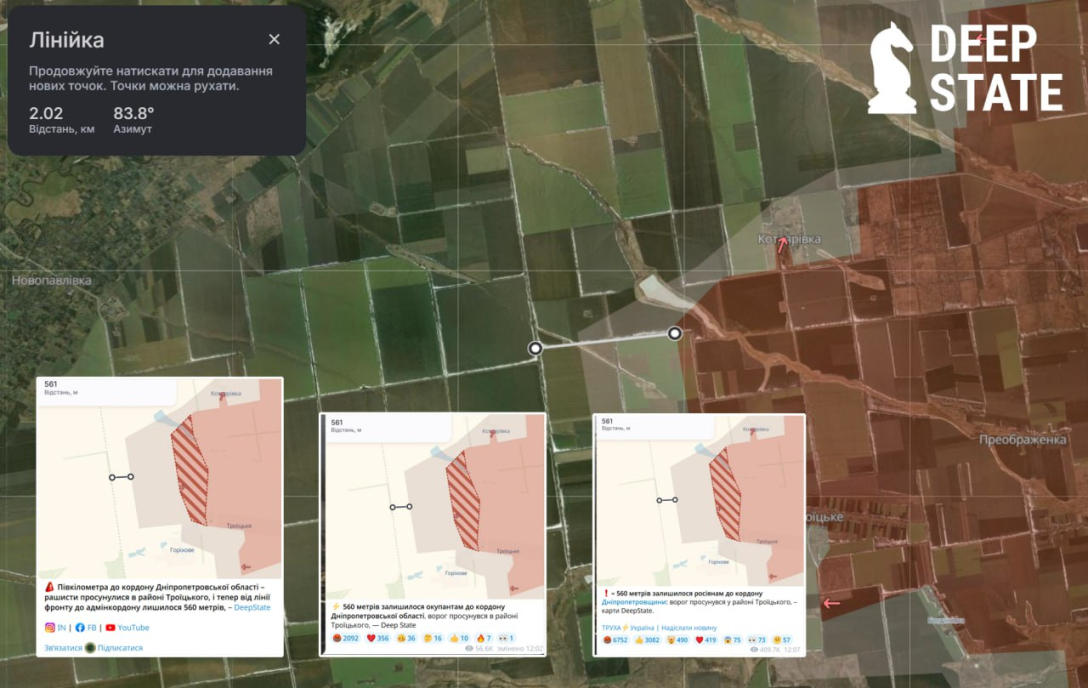1088x688 pixels.
Task: Click the Підписатися subscribe link
Action: click(x=119, y=648)
